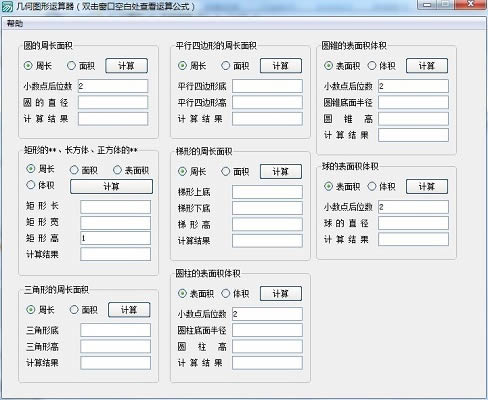This screenshot has height=400, width=488.
Task: Click the 梯形上底 input field
Action: [x=267, y=192]
